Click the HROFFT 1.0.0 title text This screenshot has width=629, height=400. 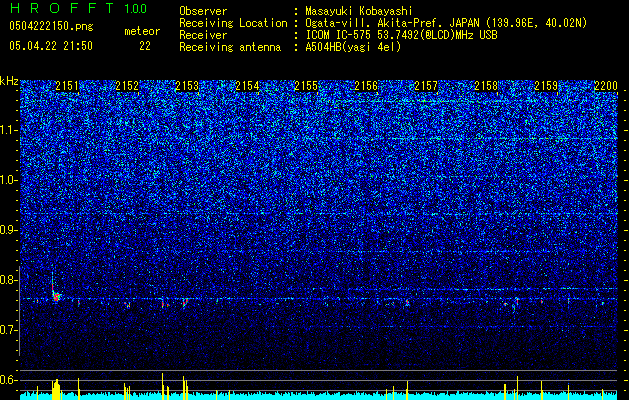coord(78,8)
